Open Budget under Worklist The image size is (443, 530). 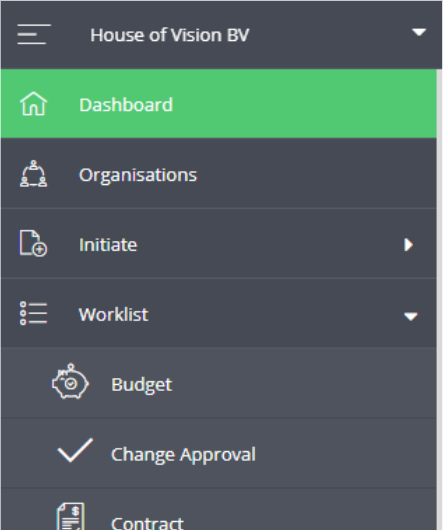219,383
